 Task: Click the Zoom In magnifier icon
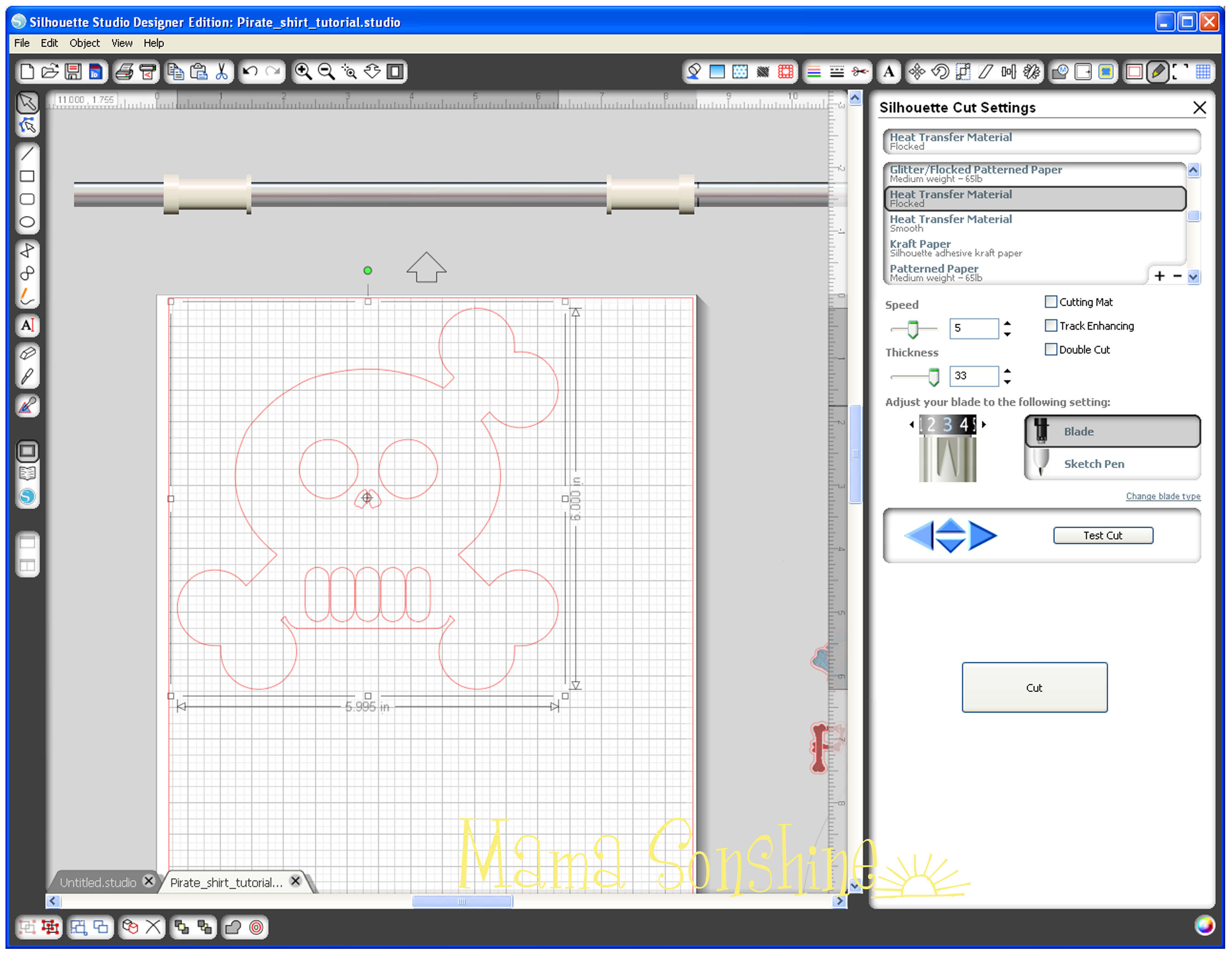click(x=303, y=72)
